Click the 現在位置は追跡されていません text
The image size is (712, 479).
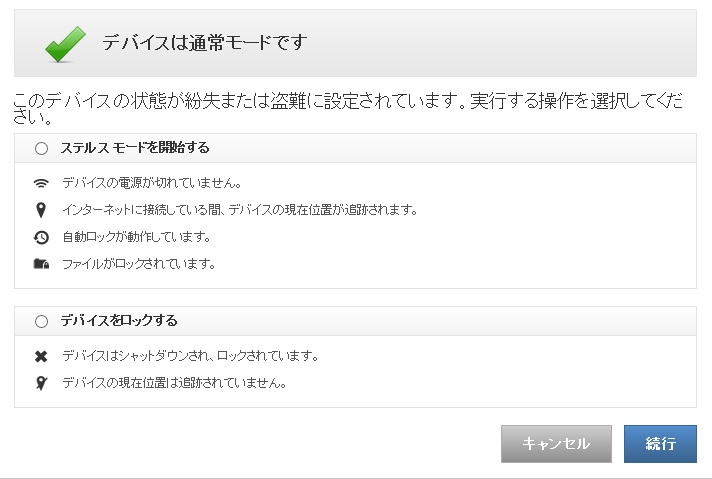click(x=175, y=383)
